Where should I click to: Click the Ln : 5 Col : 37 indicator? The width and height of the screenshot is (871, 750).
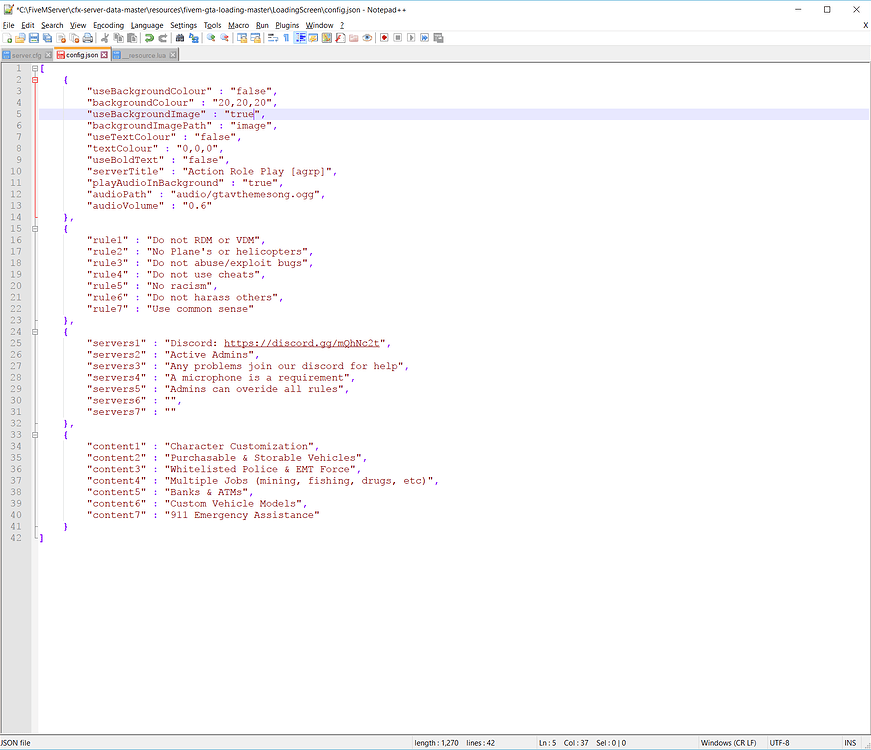point(563,743)
